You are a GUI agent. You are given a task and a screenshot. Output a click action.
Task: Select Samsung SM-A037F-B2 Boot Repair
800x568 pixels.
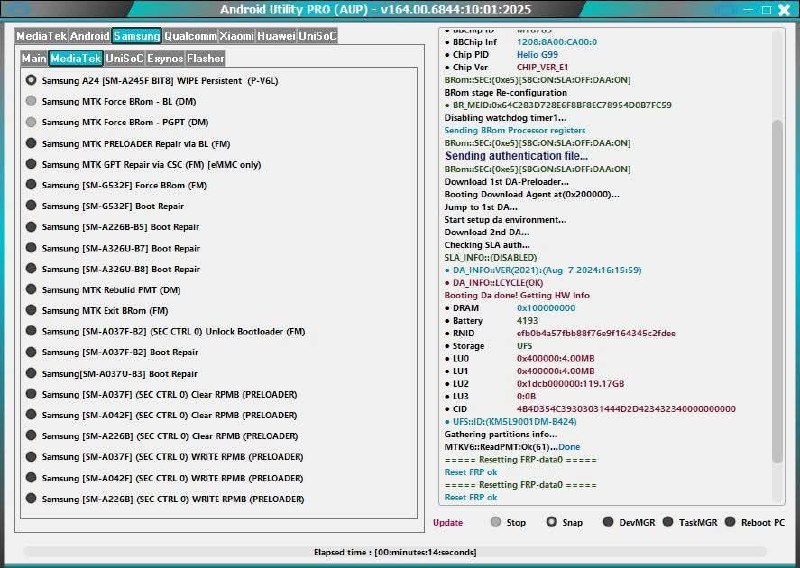click(x=112, y=352)
